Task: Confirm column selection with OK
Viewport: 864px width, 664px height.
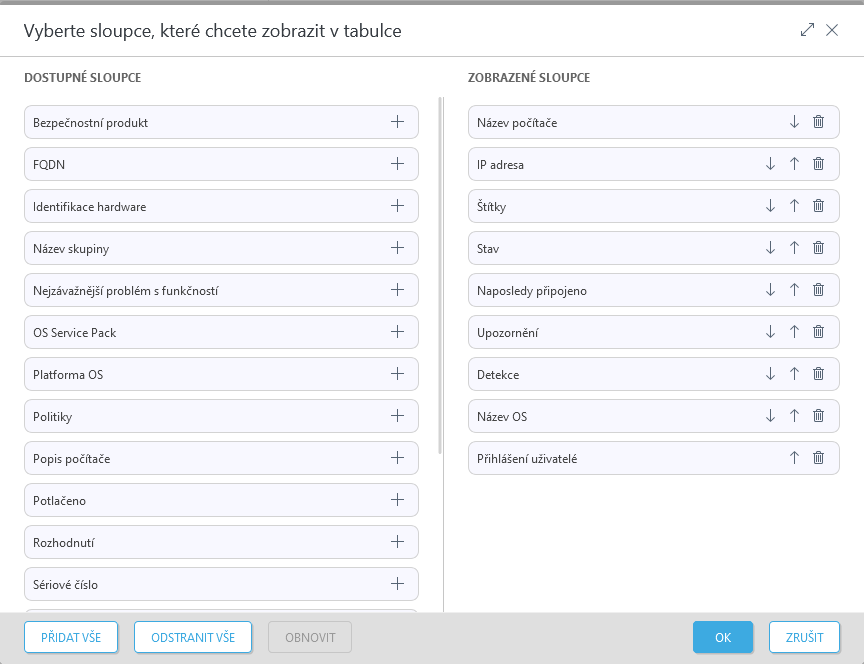Action: 722,637
